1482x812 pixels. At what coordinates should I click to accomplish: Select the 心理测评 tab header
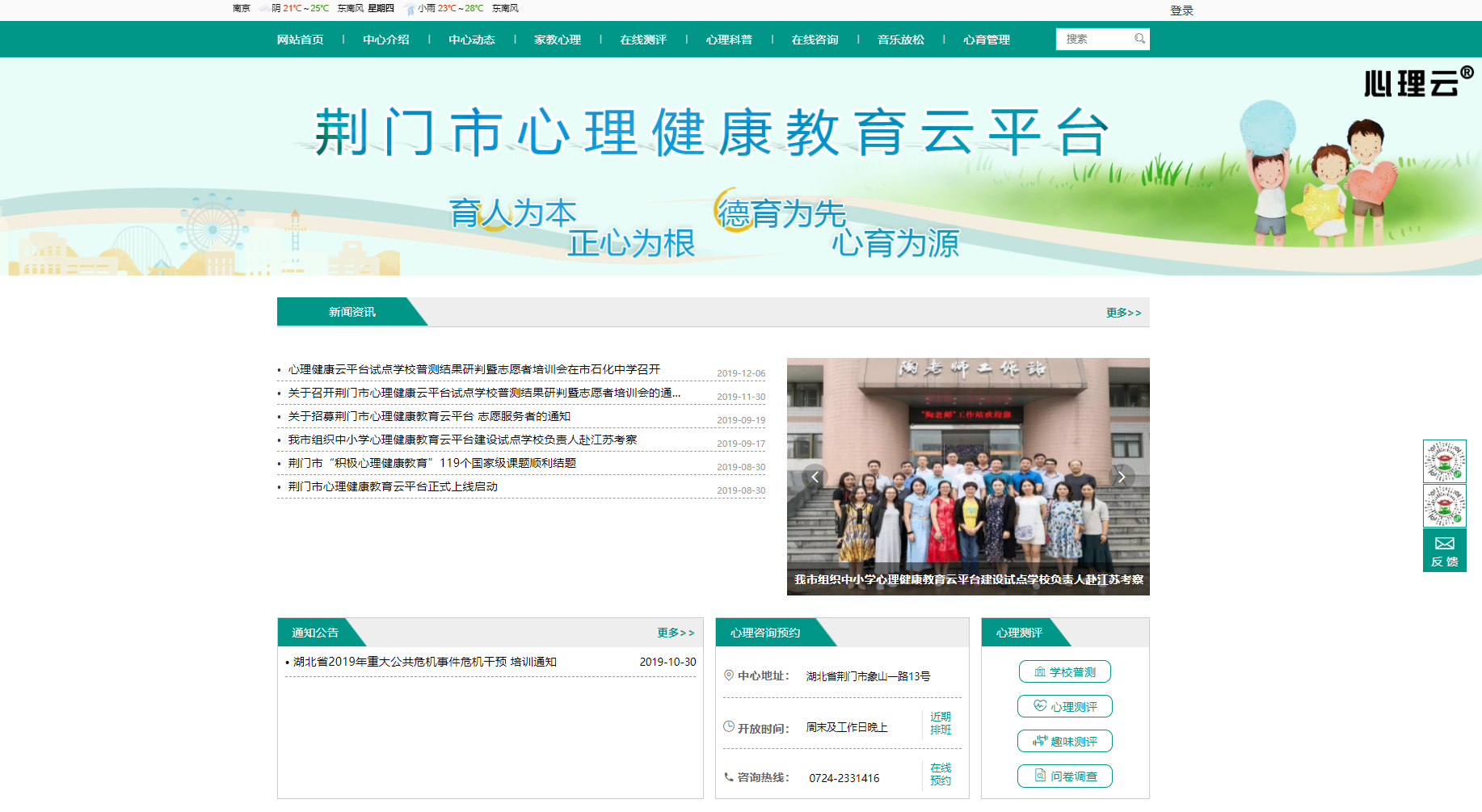1019,633
